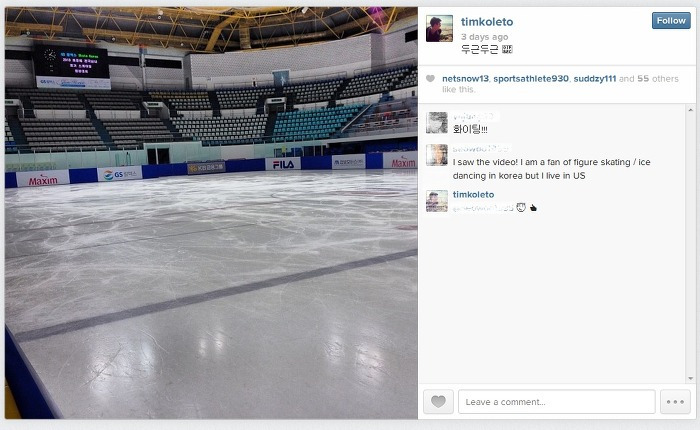The image size is (700, 430).
Task: Open timkoleto's profile picture in the header
Action: coord(439,28)
